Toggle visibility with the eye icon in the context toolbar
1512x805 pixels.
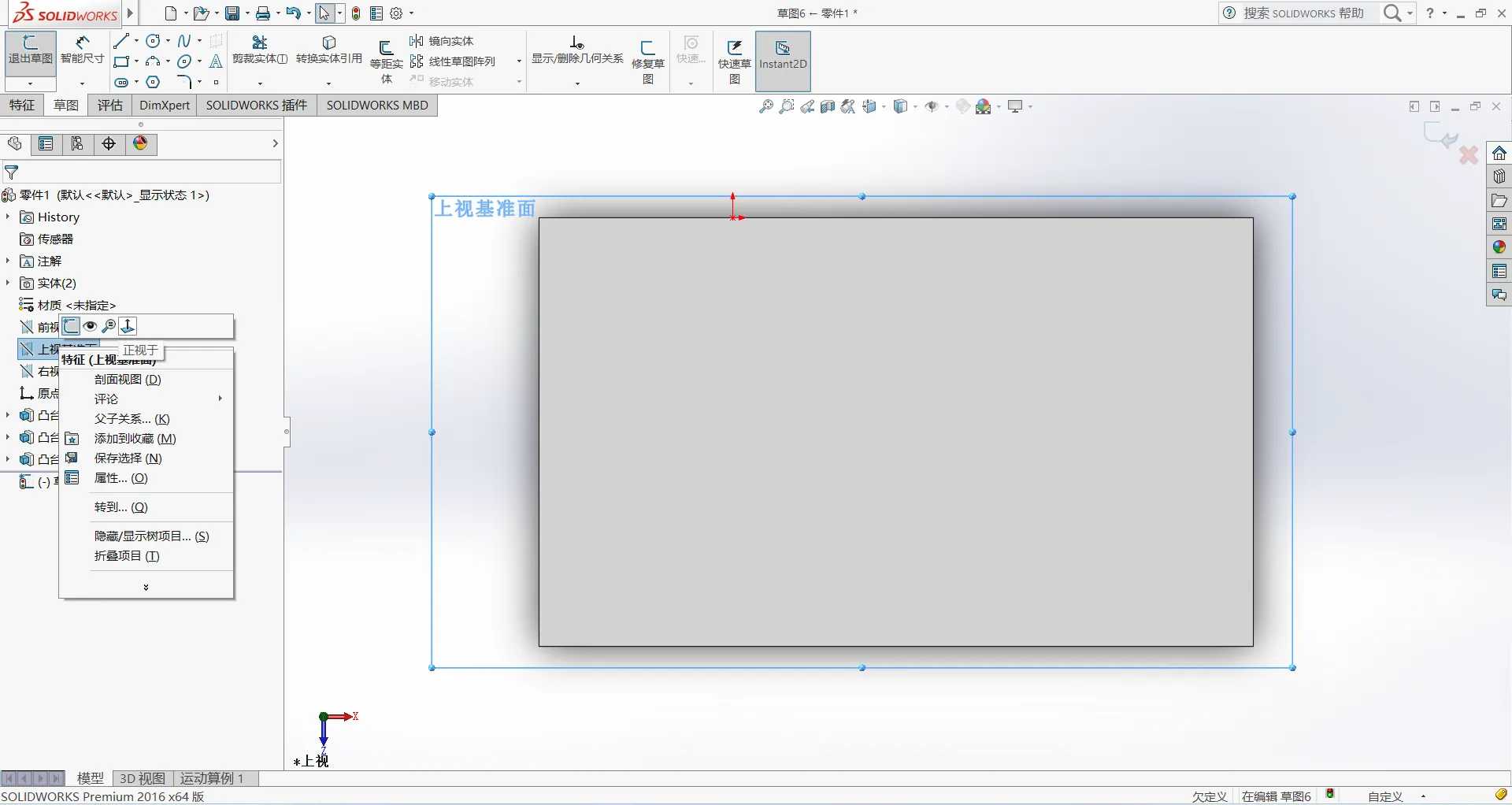coord(91,326)
